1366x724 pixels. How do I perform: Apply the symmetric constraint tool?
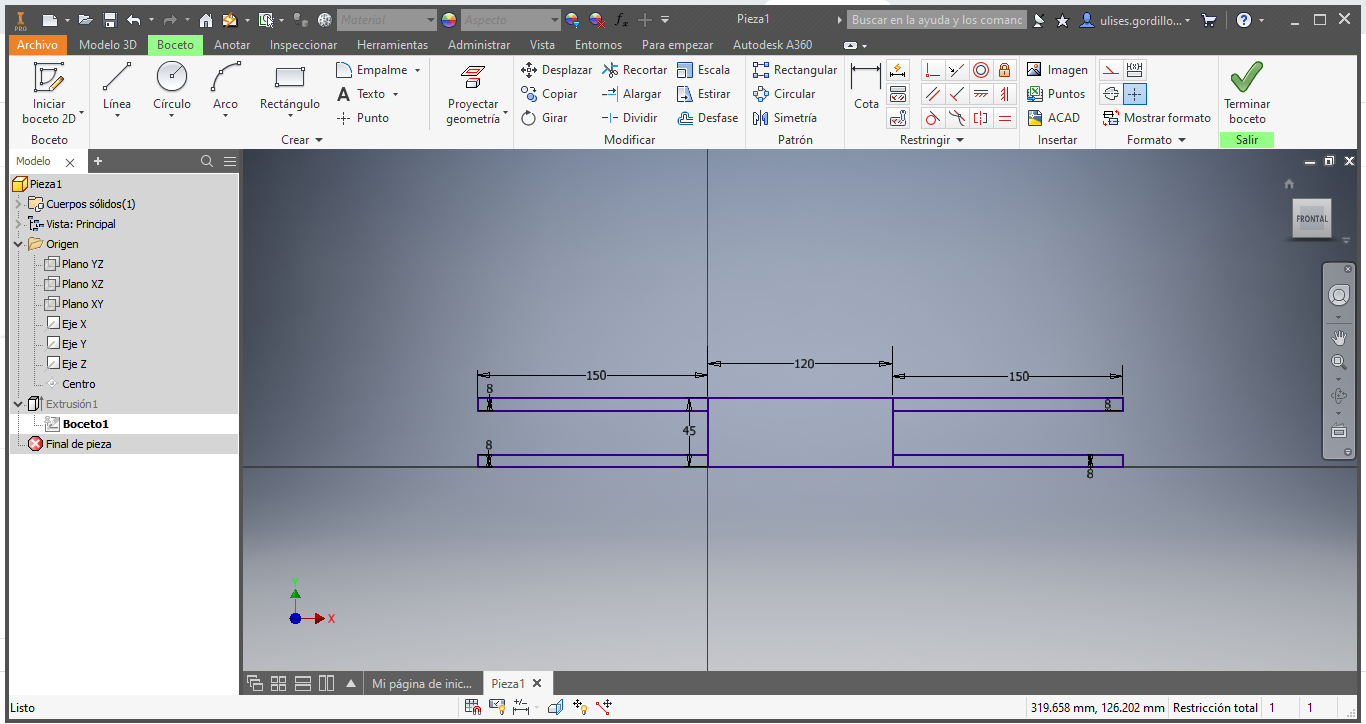(x=981, y=118)
